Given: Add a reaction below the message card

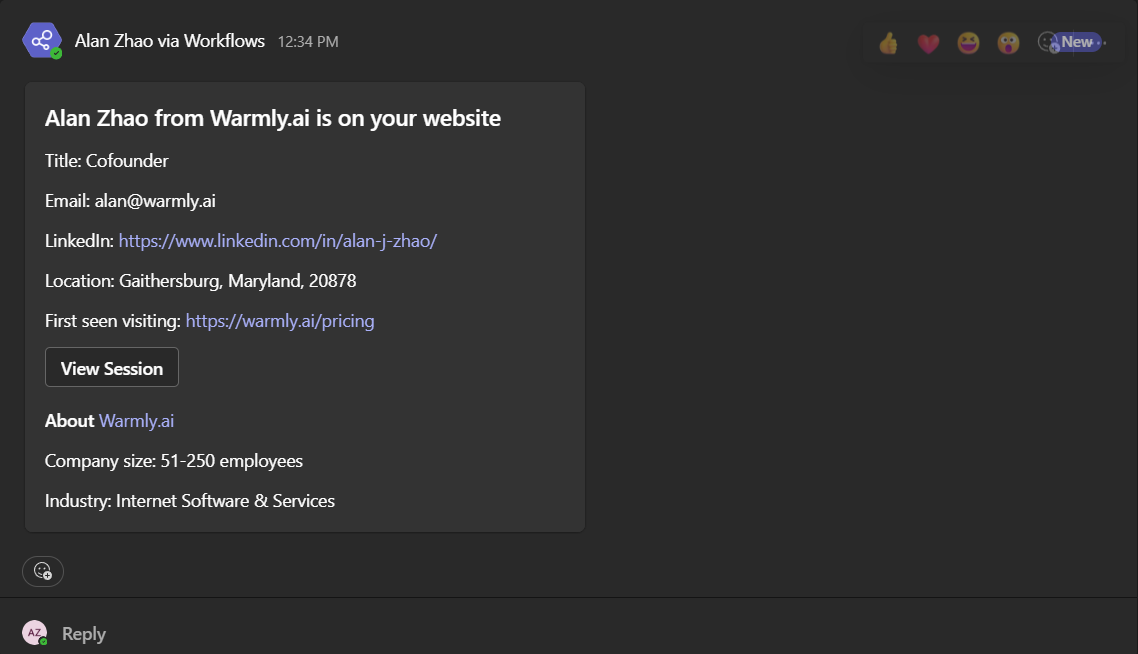Looking at the screenshot, I should tap(43, 571).
